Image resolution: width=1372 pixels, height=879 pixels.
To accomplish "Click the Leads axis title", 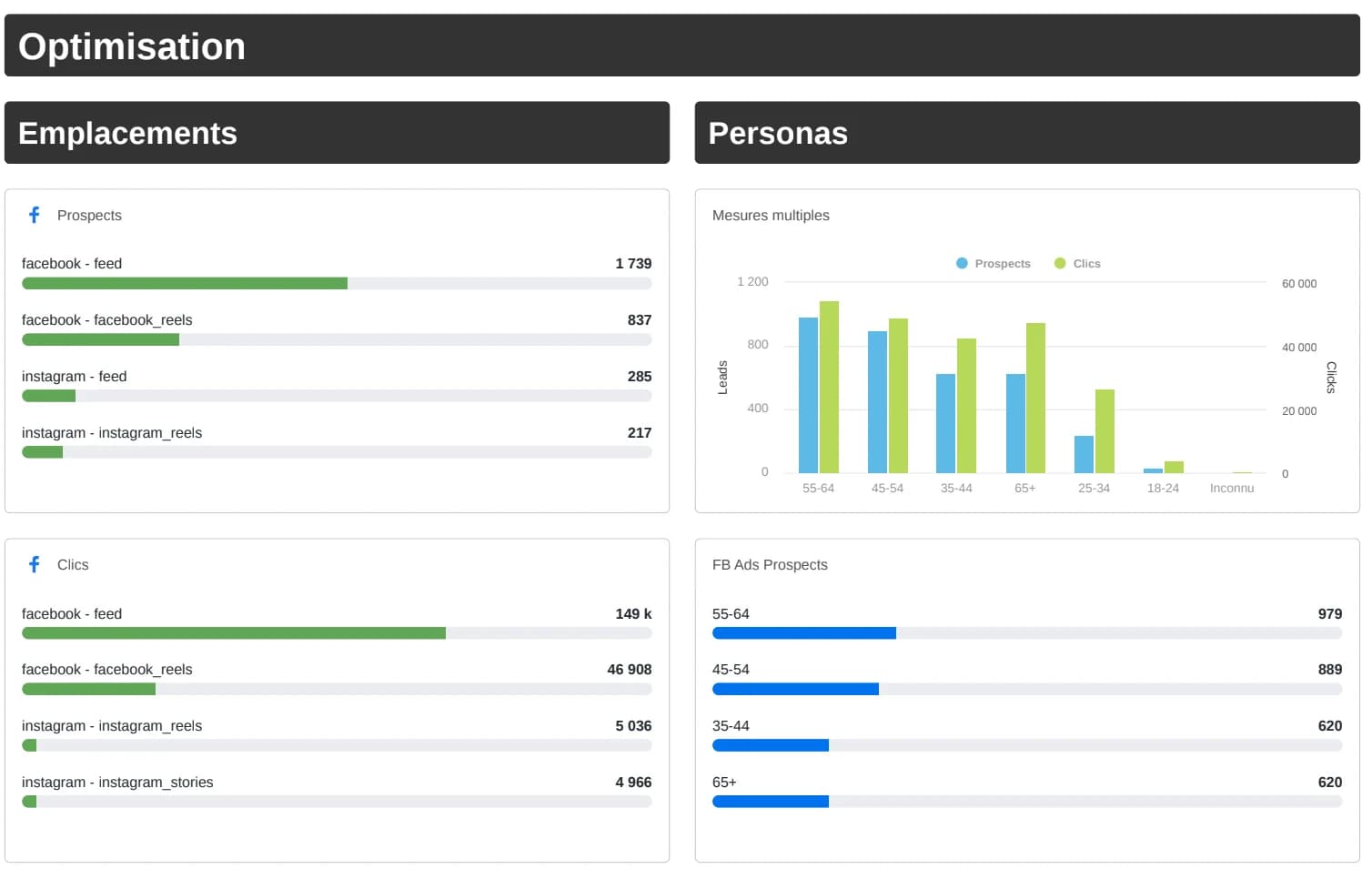I will coord(722,378).
